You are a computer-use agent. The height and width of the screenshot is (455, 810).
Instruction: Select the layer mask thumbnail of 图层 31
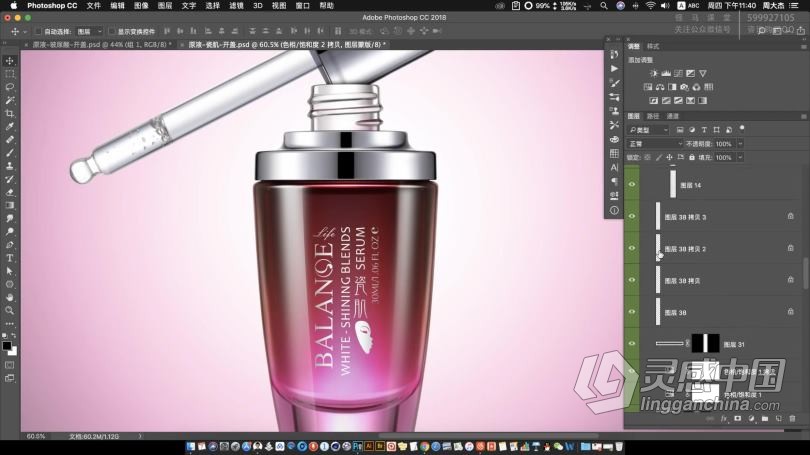(x=705, y=343)
